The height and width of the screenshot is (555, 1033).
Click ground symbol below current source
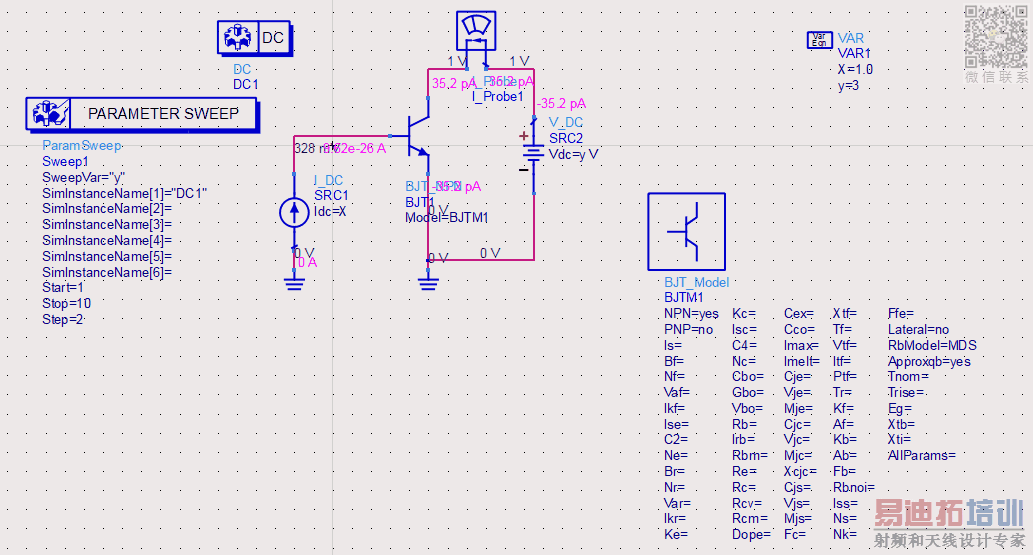pos(294,283)
